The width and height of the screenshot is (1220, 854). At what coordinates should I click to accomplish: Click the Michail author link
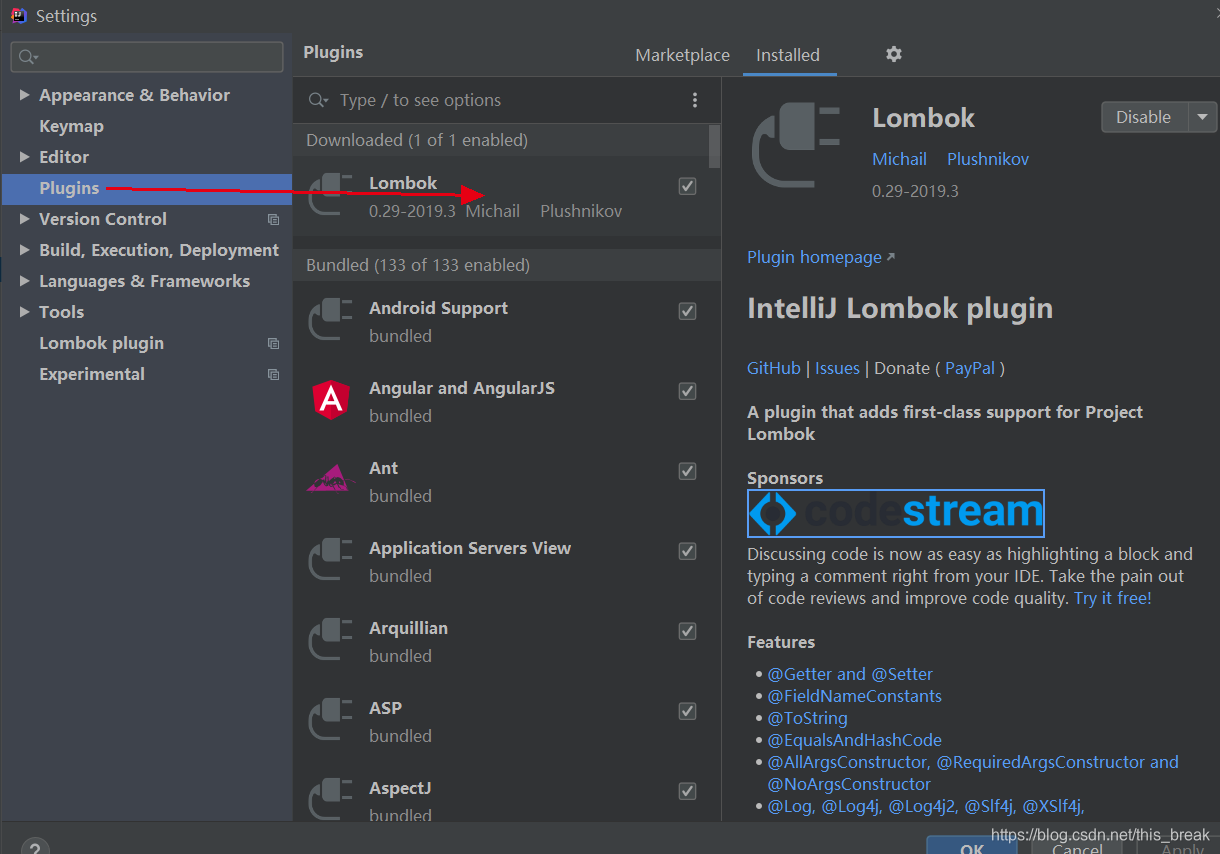point(899,159)
